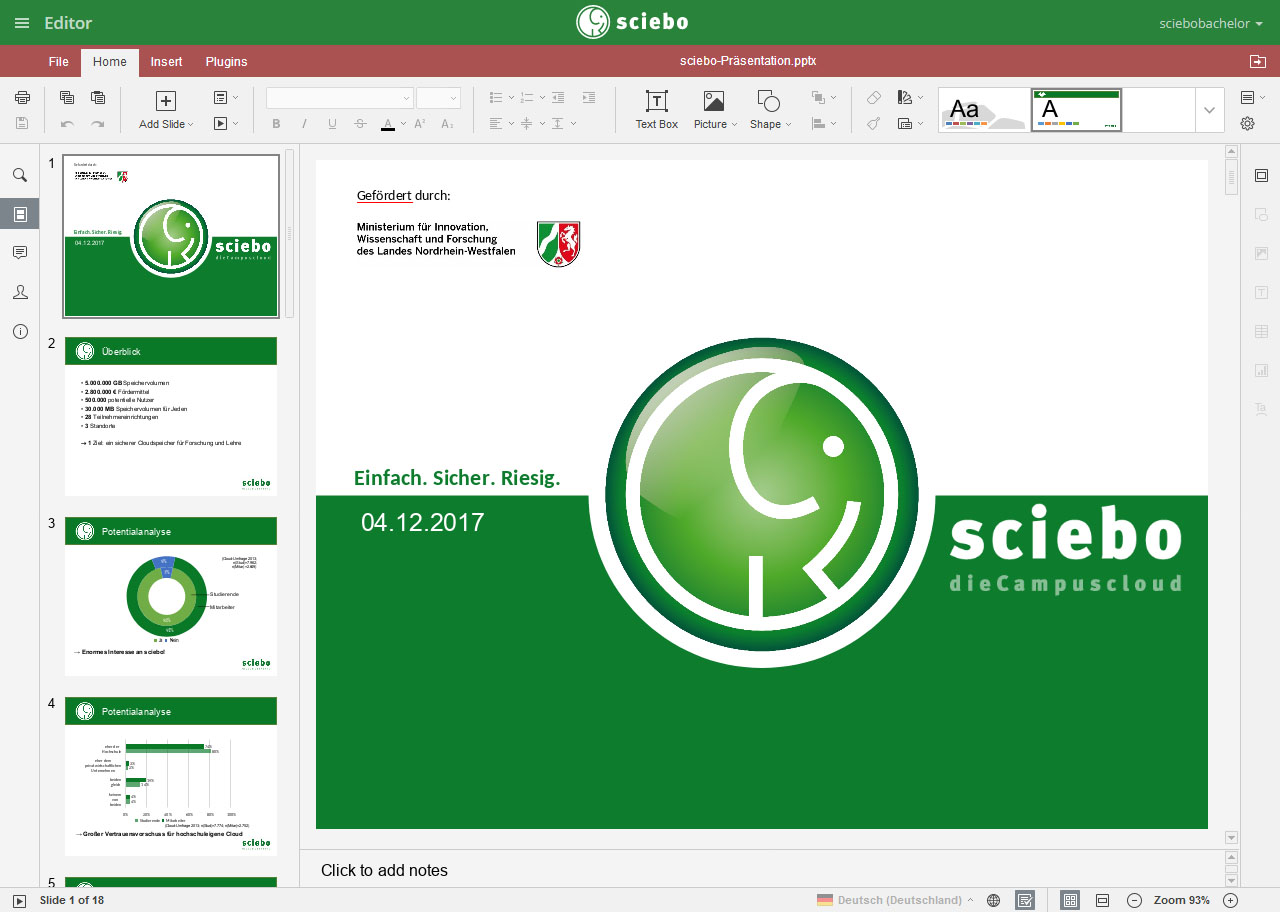The height and width of the screenshot is (912, 1280).
Task: Open the Plugins tab
Action: point(225,62)
